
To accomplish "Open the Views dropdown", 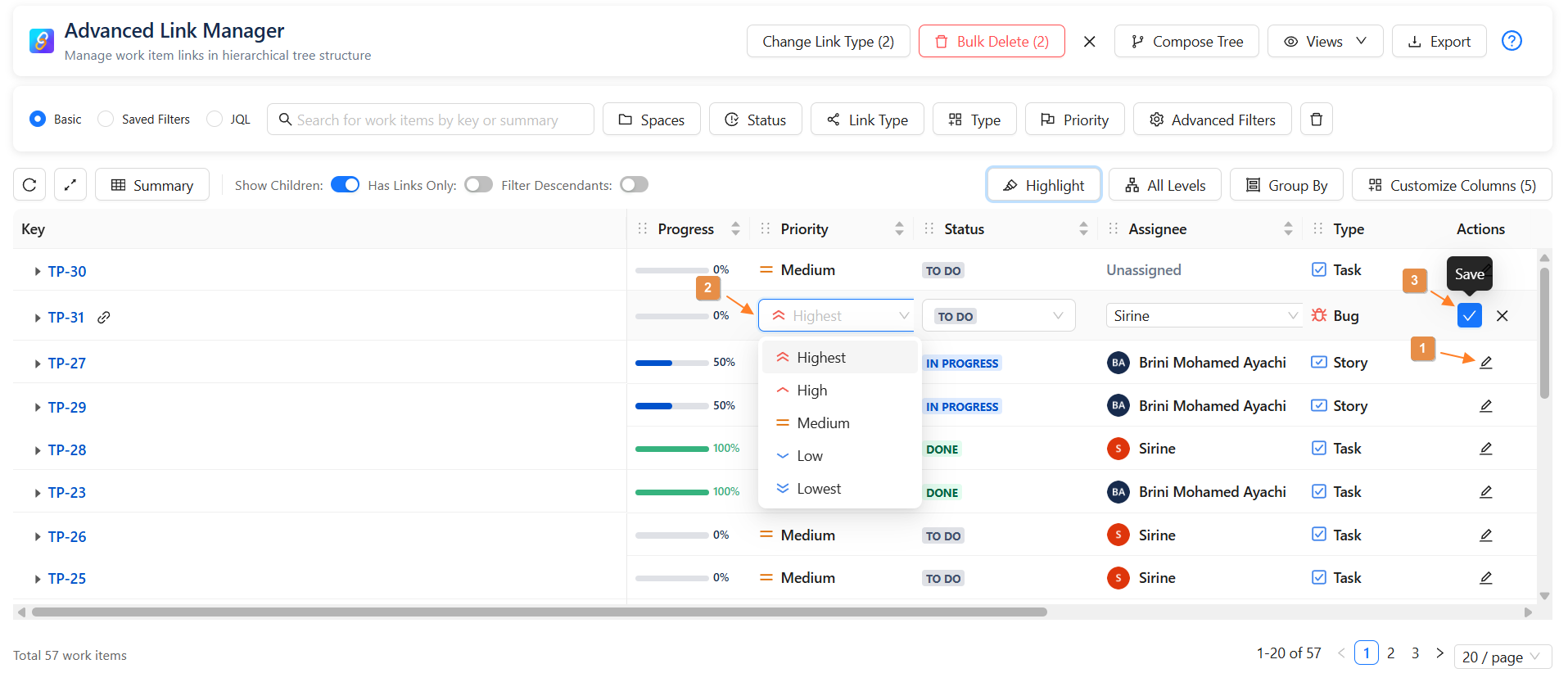I will [x=1324, y=42].
